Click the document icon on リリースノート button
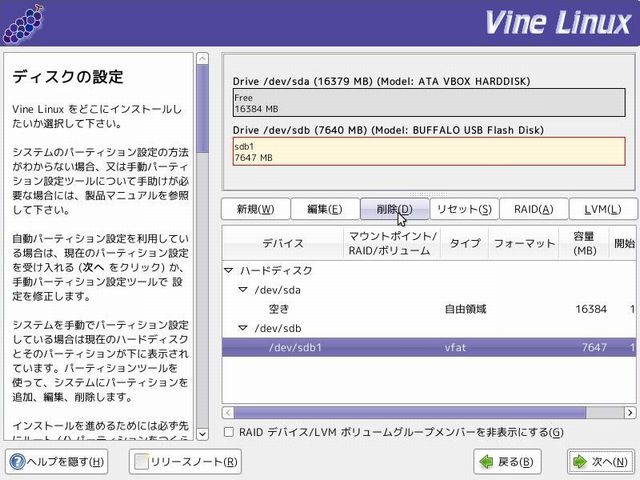The image size is (640, 480). pyautogui.click(x=141, y=461)
